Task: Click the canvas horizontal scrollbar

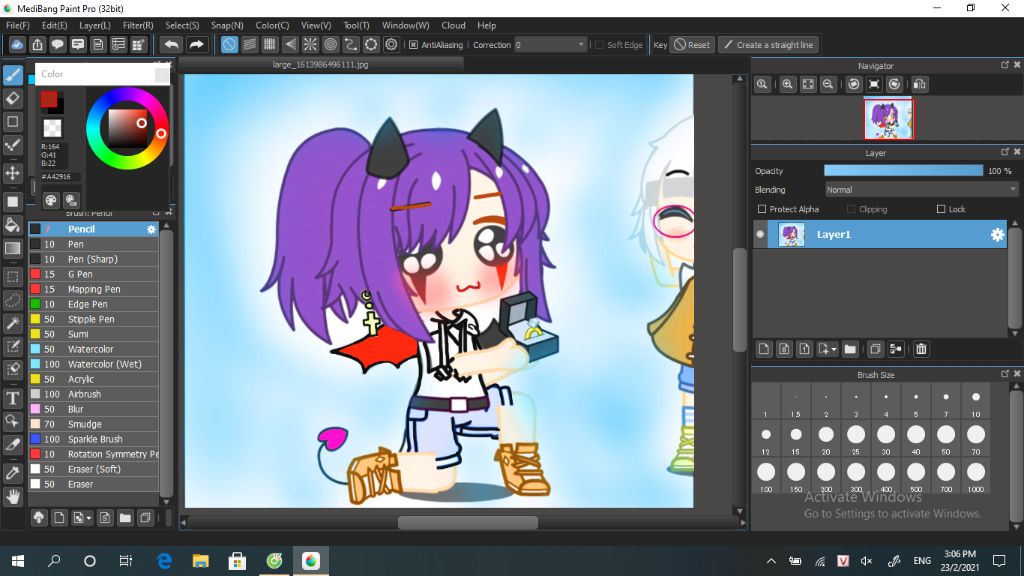Action: 468,522
